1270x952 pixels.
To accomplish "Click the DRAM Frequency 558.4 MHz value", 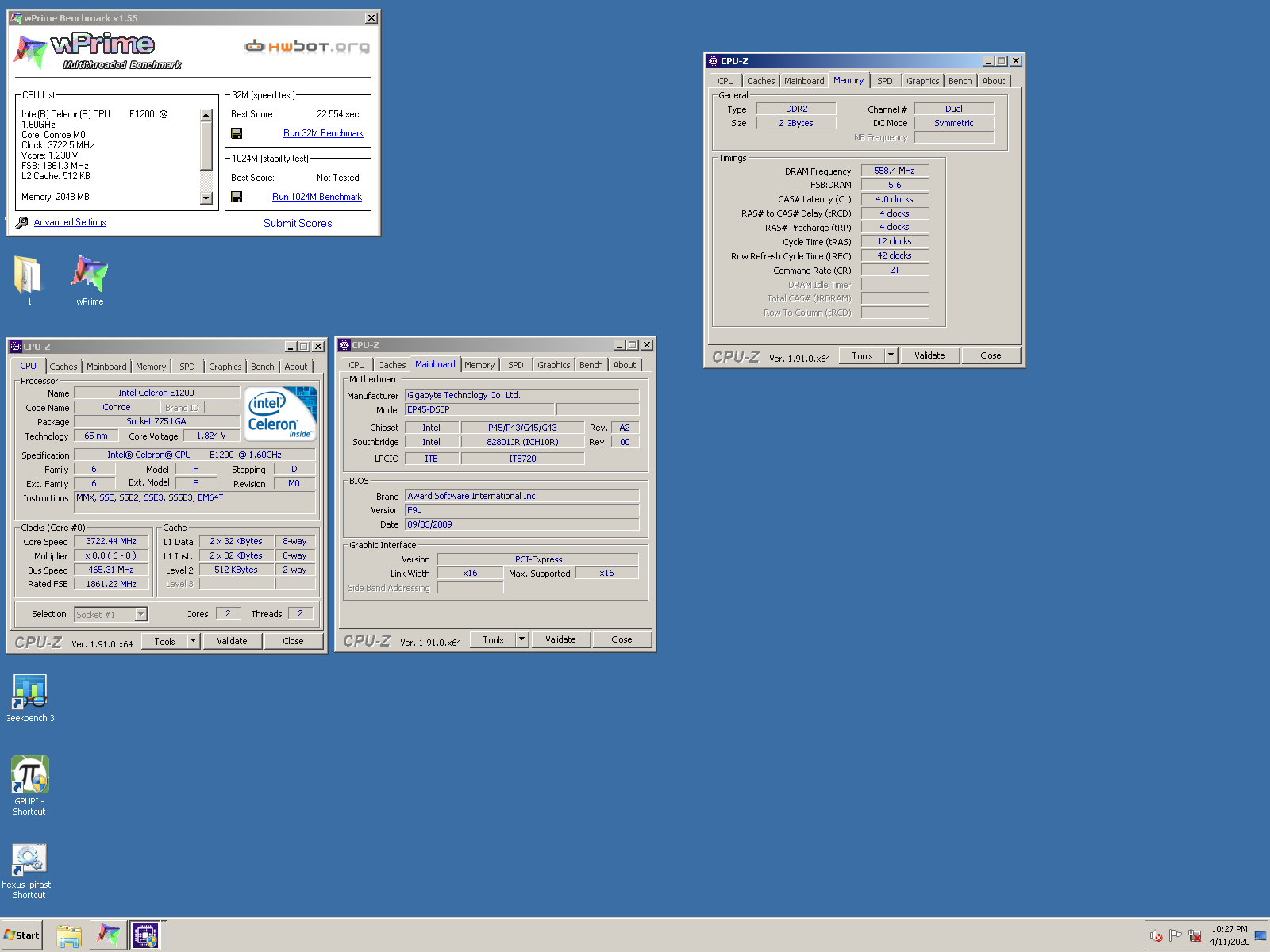I will click(x=895, y=171).
